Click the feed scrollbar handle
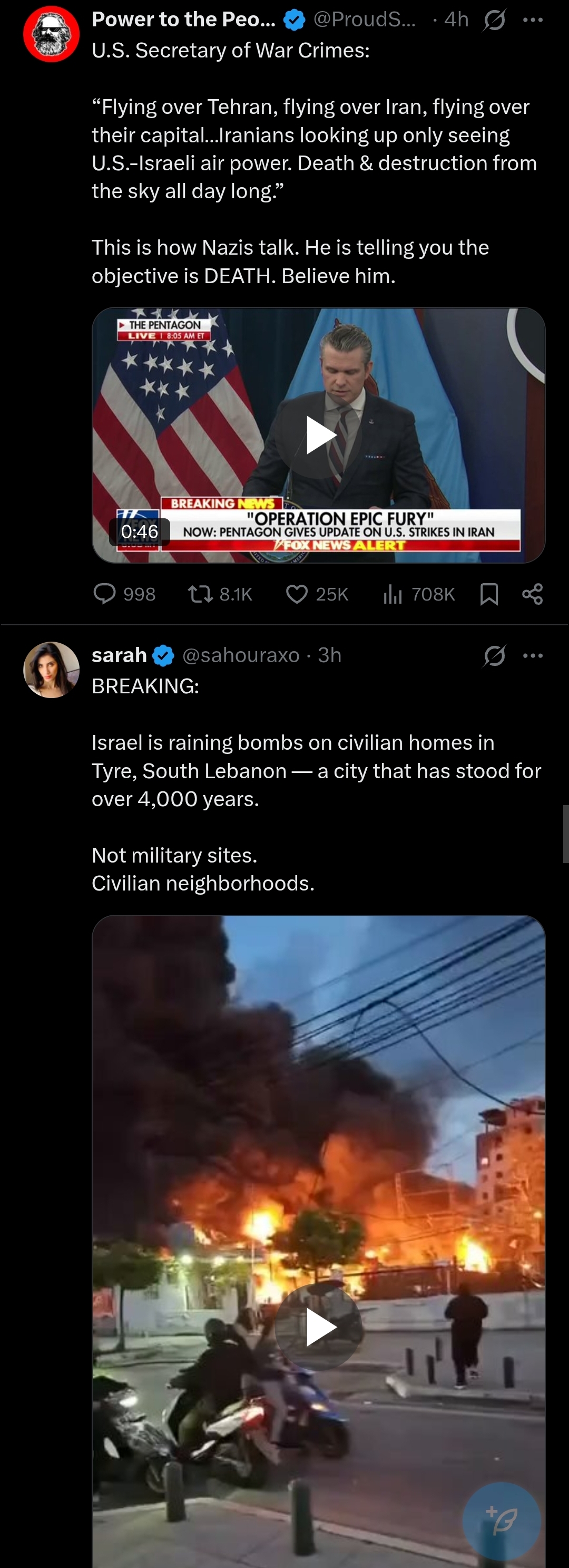 (566, 834)
